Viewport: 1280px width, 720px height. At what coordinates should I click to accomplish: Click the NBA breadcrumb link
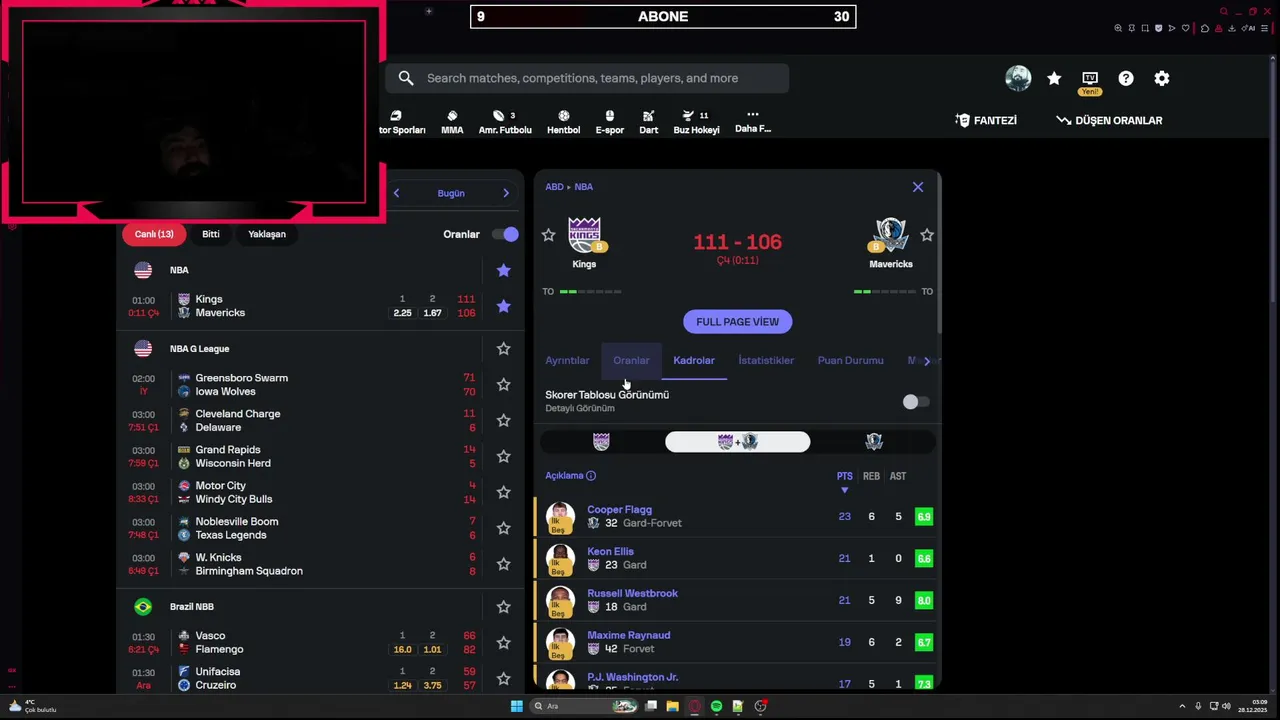click(x=584, y=187)
